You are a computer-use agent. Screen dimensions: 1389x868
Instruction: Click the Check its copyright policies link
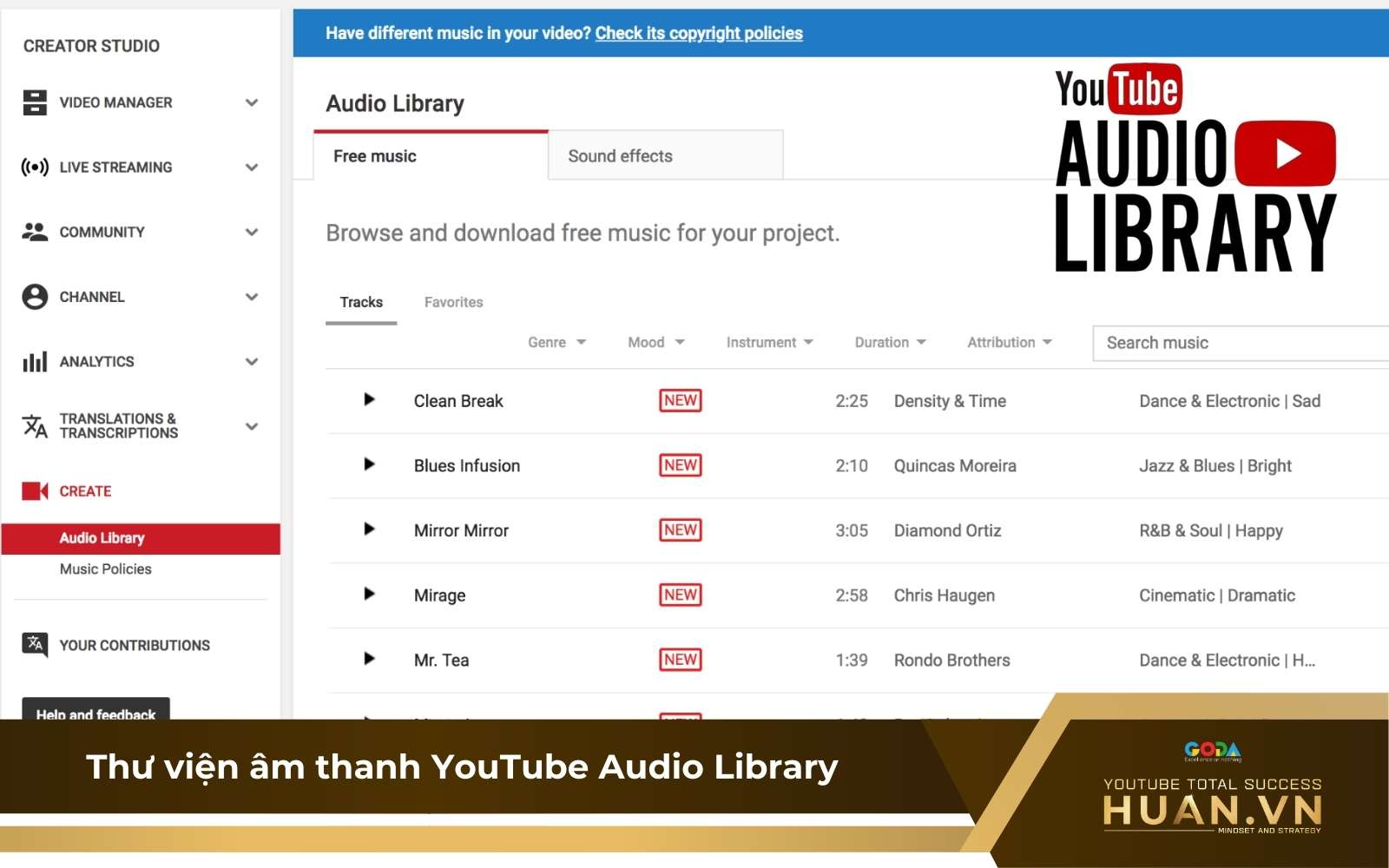tap(699, 33)
